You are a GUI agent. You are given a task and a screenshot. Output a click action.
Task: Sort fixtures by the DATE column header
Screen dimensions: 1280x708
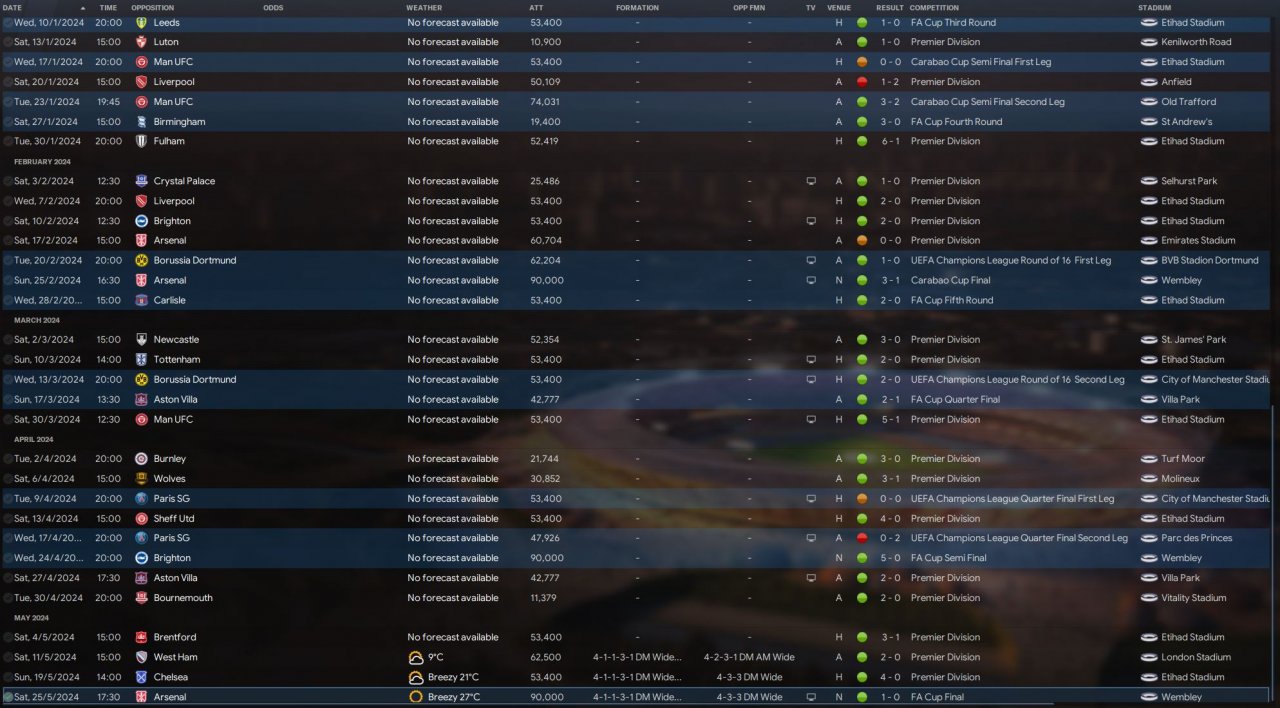coord(13,8)
